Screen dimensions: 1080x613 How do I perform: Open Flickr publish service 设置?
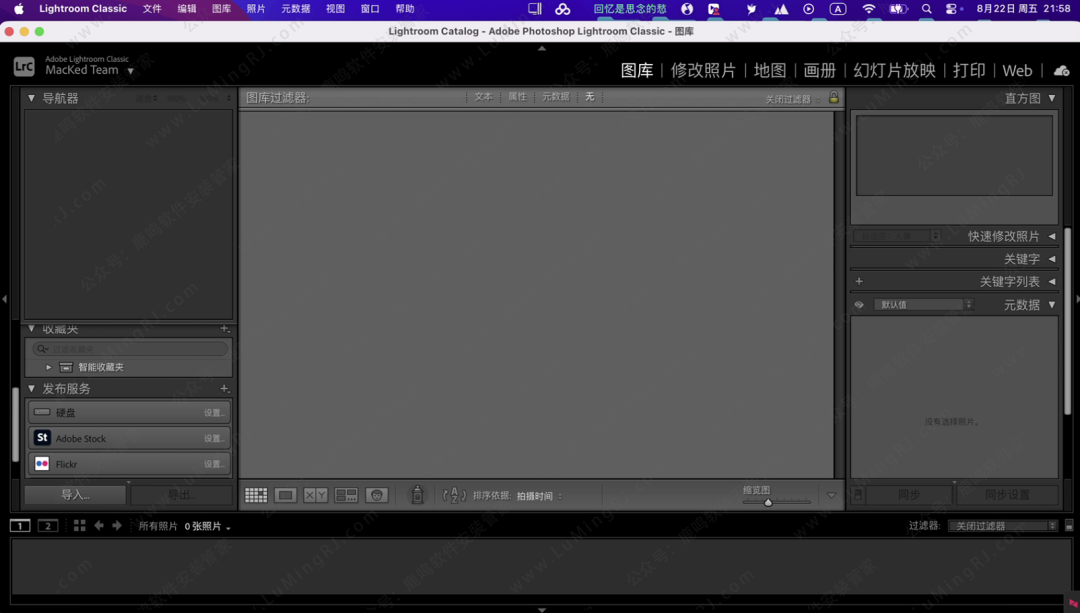214,463
